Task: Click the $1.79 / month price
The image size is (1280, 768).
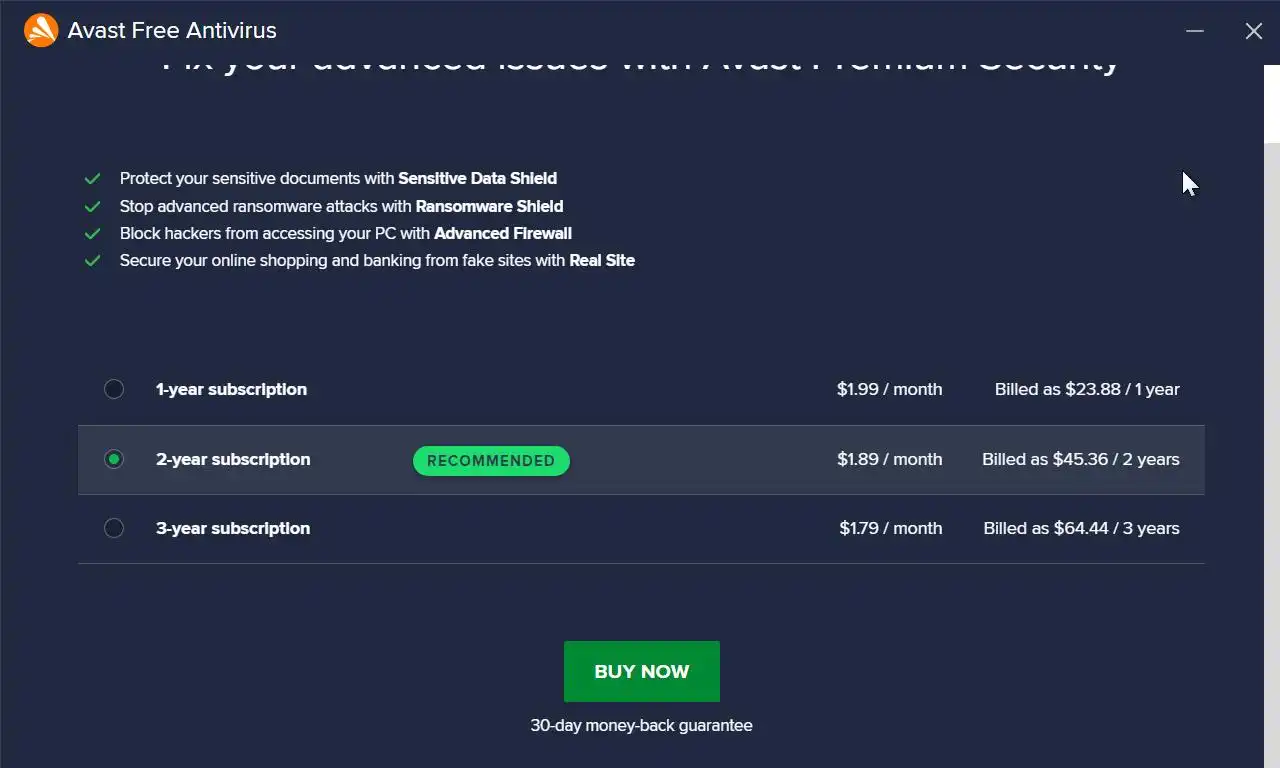Action: point(890,528)
